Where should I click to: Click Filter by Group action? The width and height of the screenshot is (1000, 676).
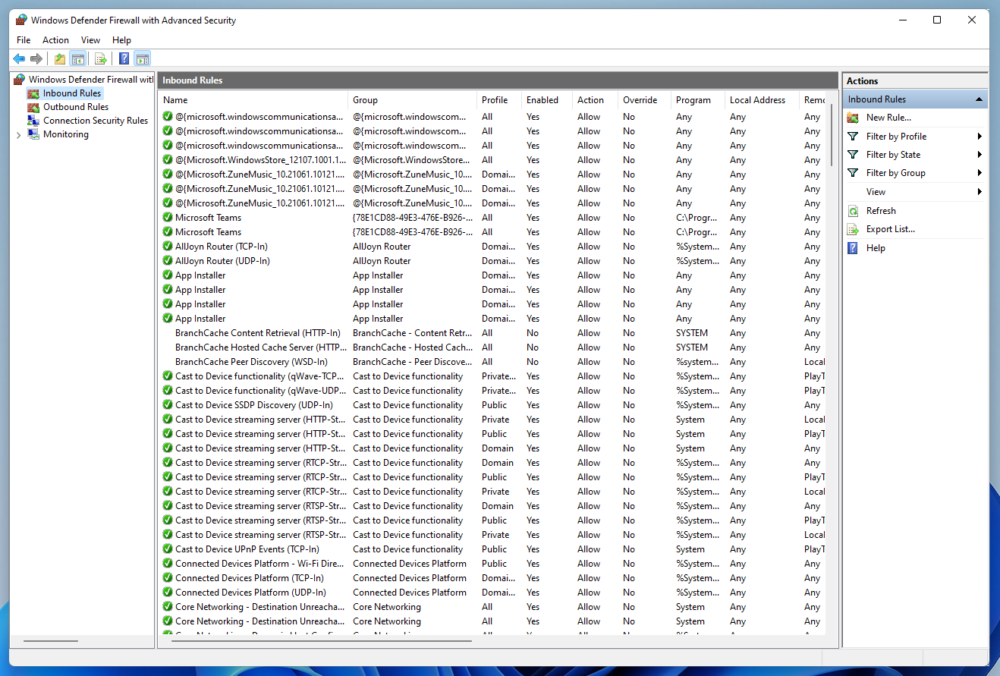point(895,173)
